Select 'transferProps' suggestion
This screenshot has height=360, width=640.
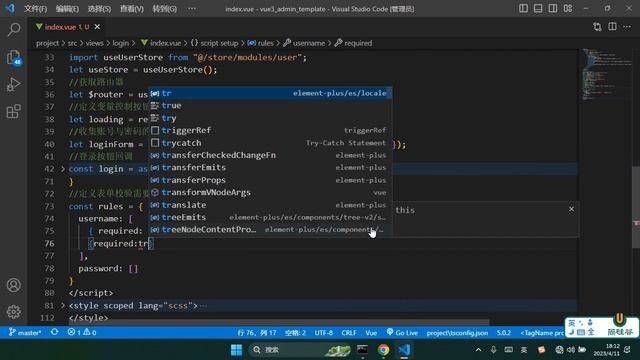[x=270, y=180]
